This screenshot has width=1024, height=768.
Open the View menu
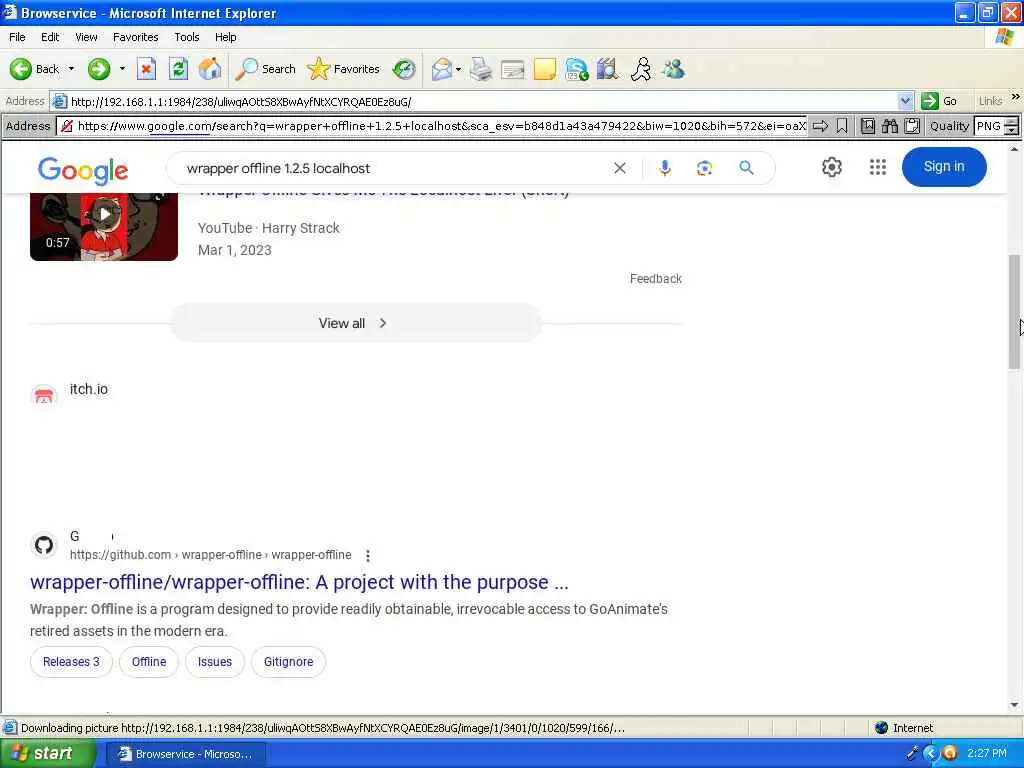click(x=86, y=37)
